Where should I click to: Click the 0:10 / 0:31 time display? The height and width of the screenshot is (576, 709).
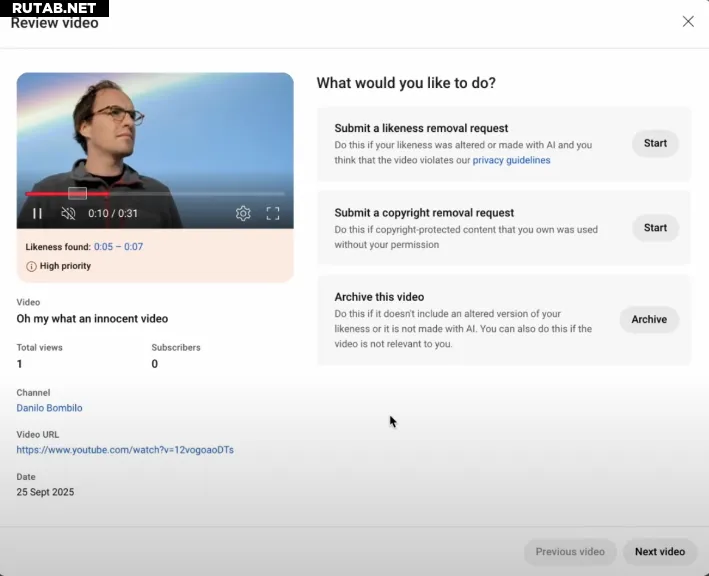[113, 213]
